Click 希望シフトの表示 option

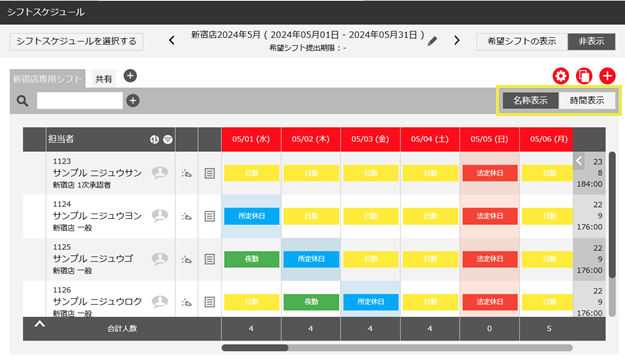[522, 41]
